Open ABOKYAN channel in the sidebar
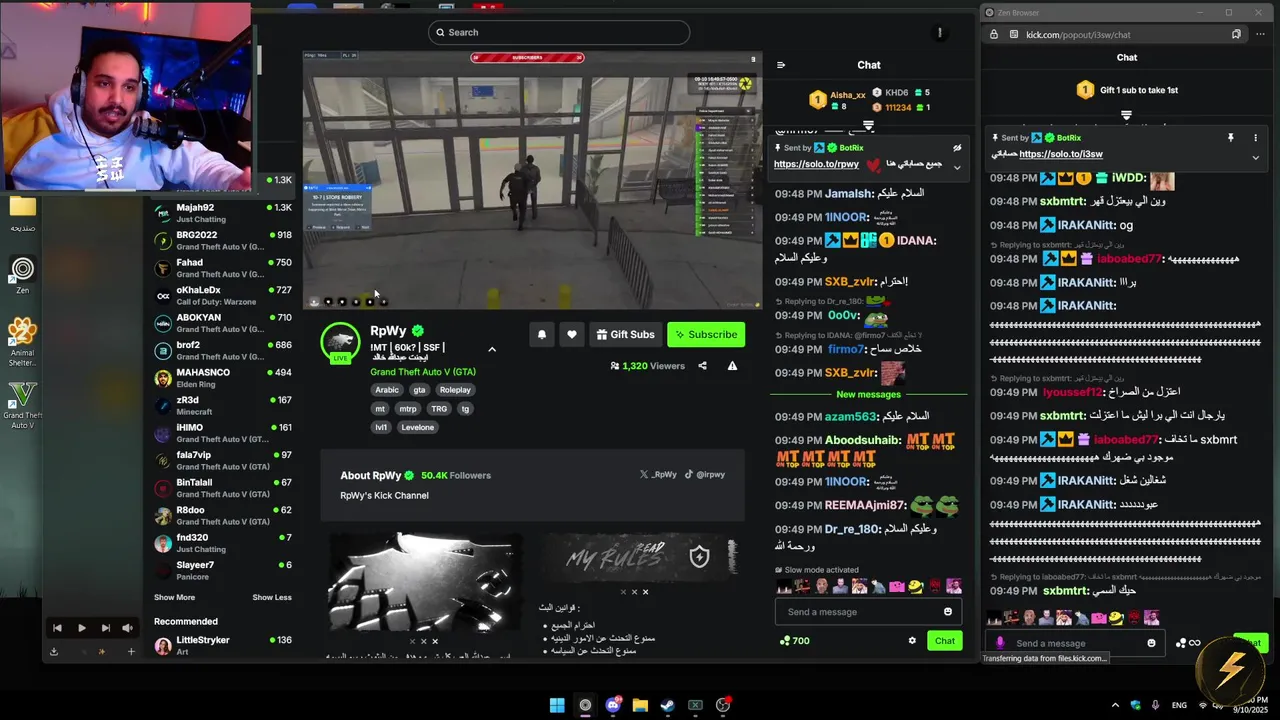 222,323
